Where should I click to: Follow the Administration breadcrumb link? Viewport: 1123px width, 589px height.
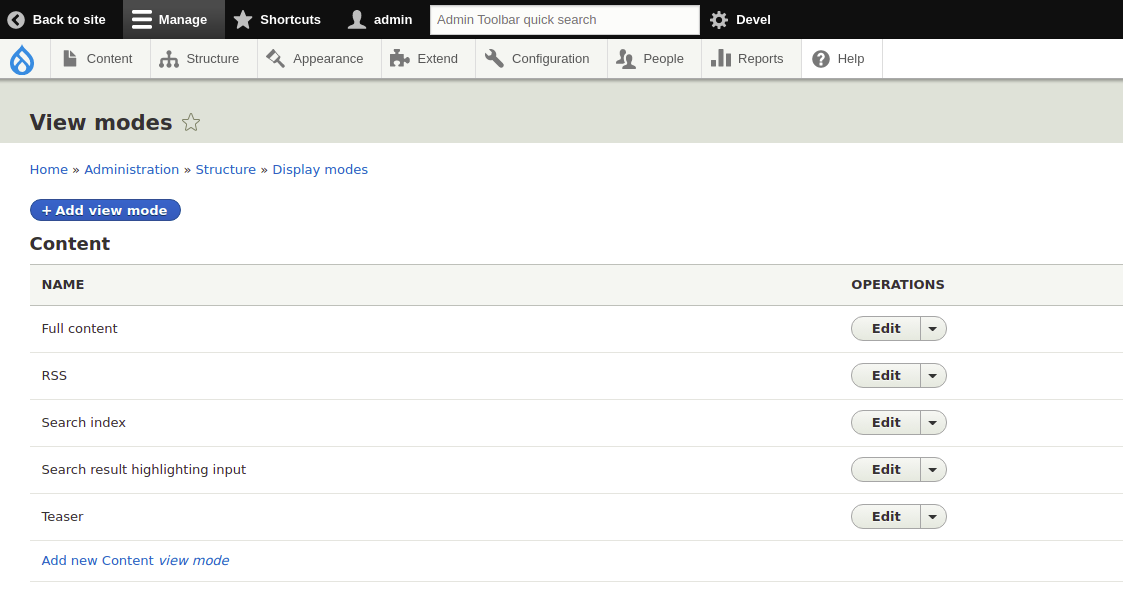pyautogui.click(x=132, y=170)
